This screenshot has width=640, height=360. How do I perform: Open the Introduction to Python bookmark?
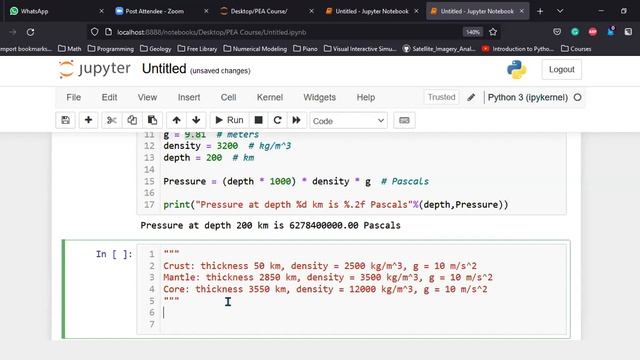click(x=518, y=49)
